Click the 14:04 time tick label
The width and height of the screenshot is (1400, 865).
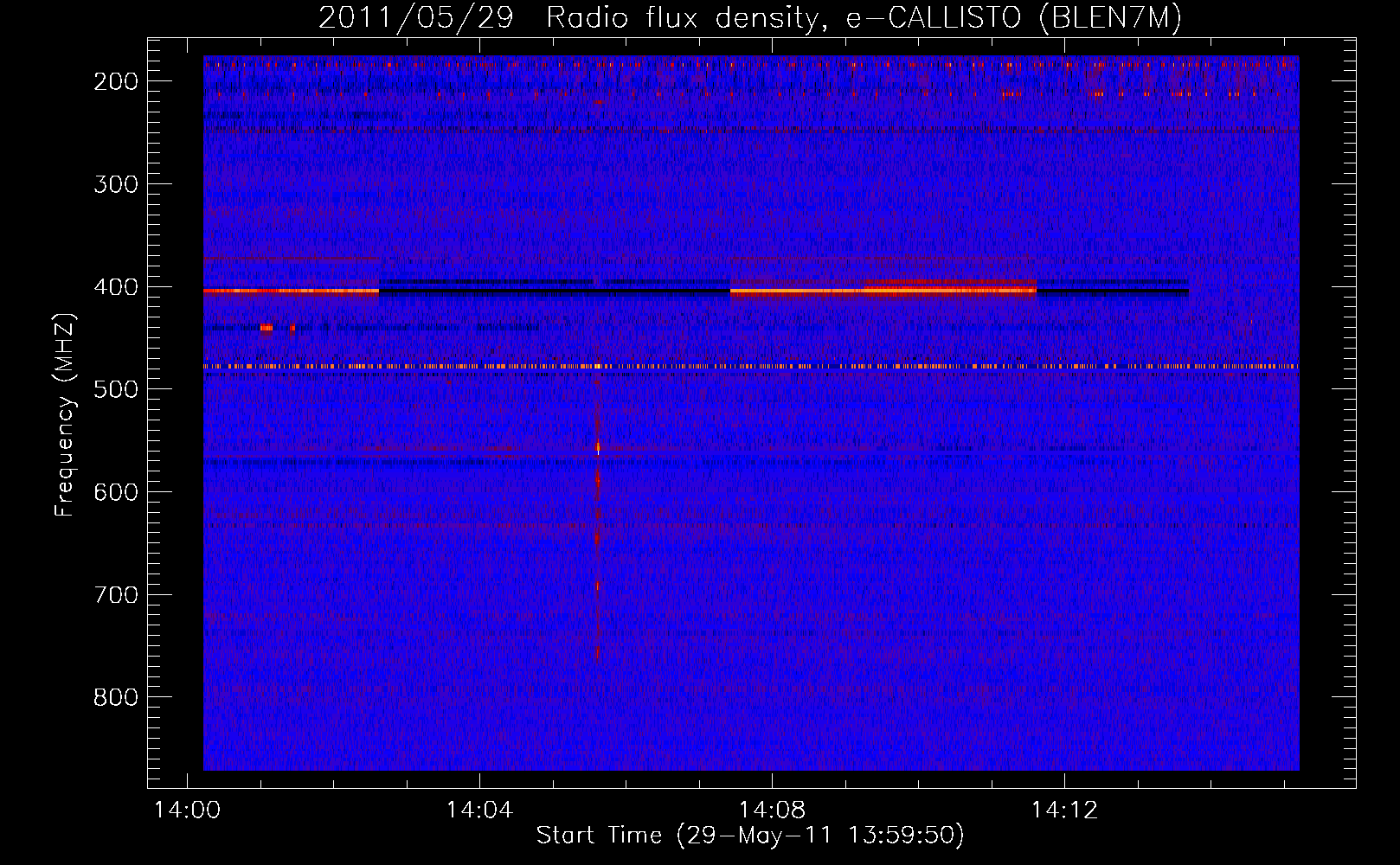pos(479,811)
